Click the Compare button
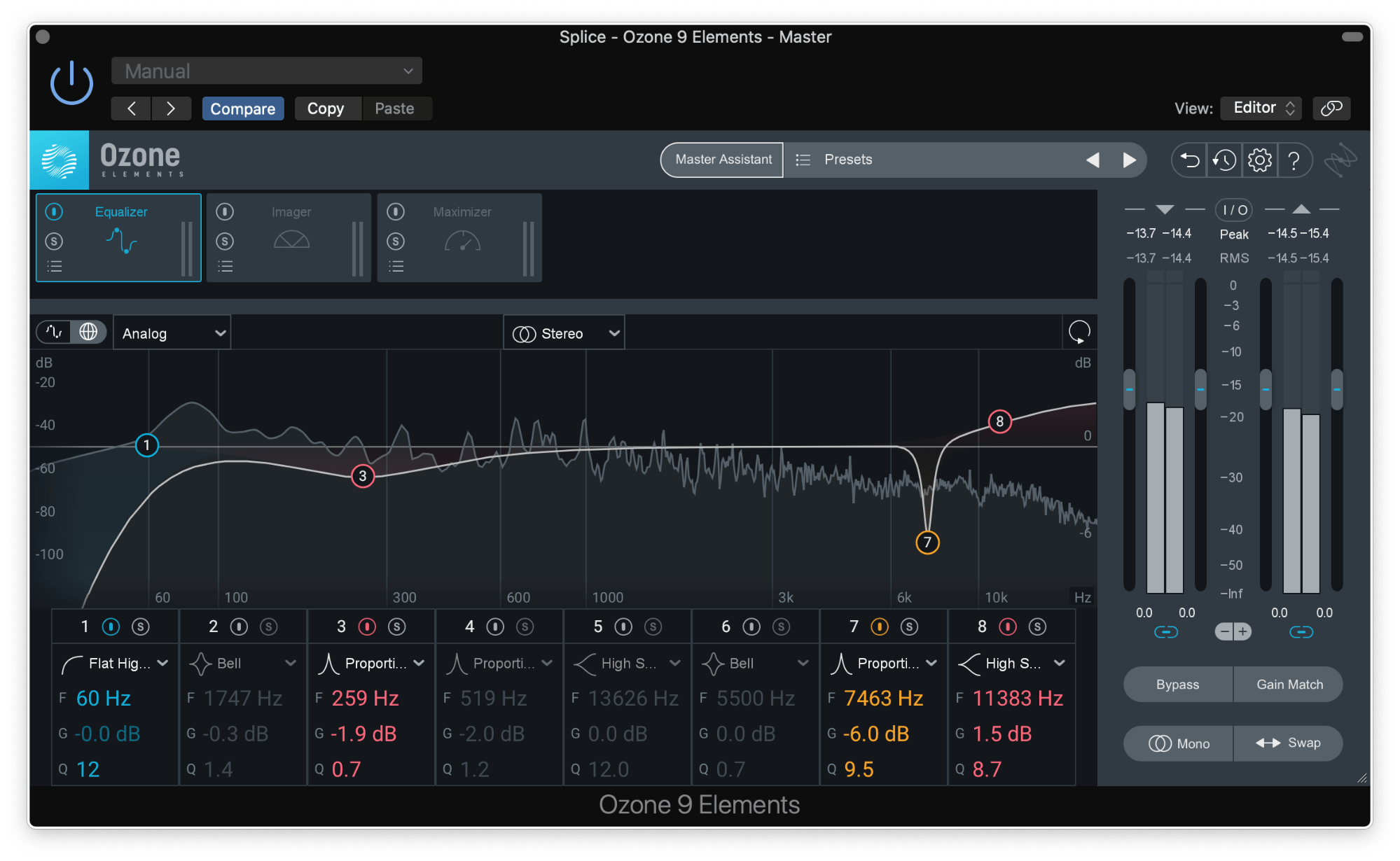Viewport: 1400px width, 861px height. (x=243, y=108)
